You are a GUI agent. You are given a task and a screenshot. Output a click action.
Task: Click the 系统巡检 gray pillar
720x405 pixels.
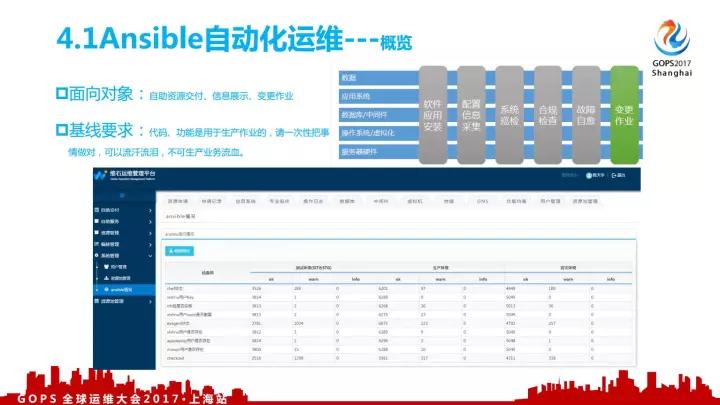pyautogui.click(x=509, y=115)
